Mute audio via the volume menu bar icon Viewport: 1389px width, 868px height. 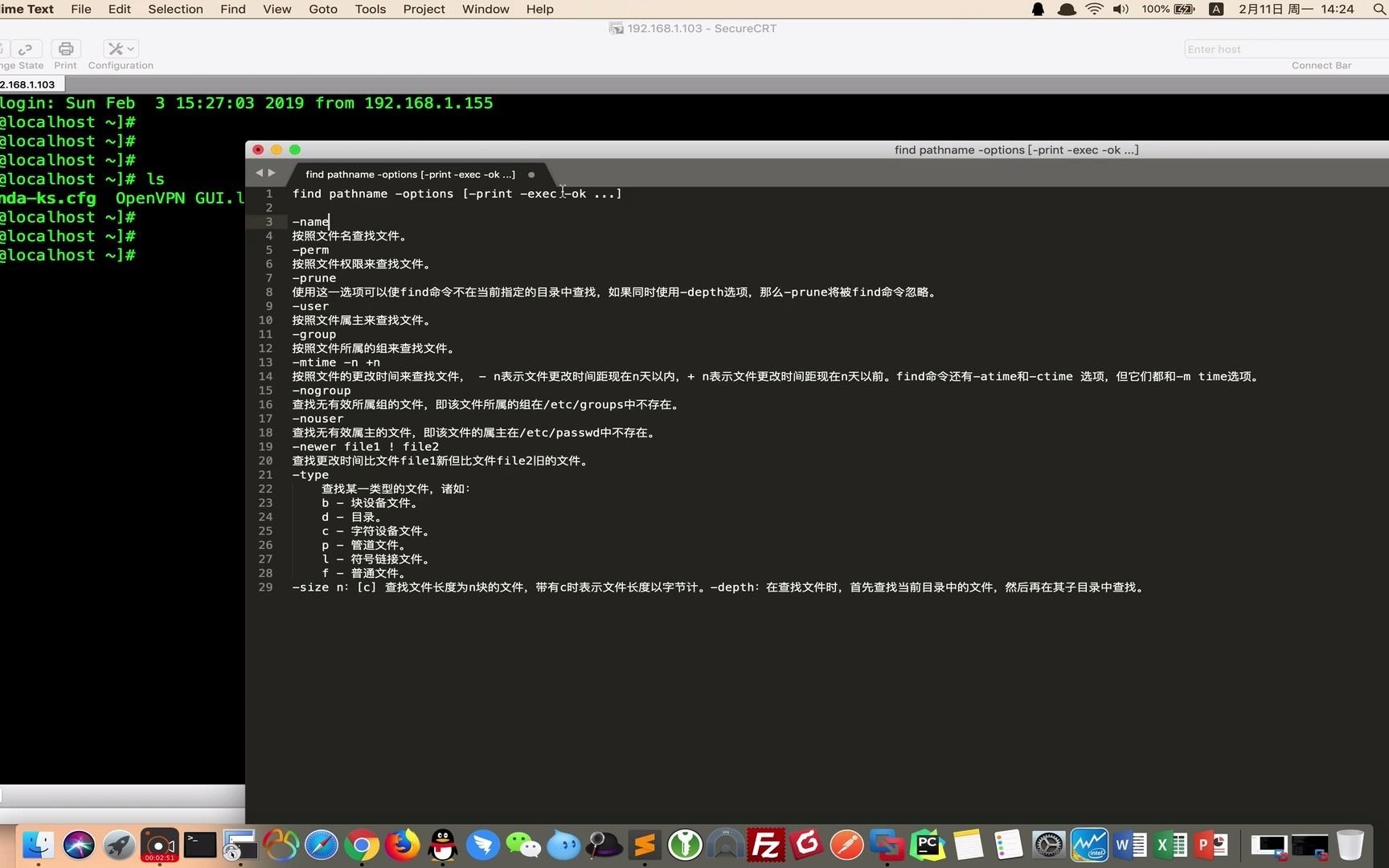coord(1121,9)
